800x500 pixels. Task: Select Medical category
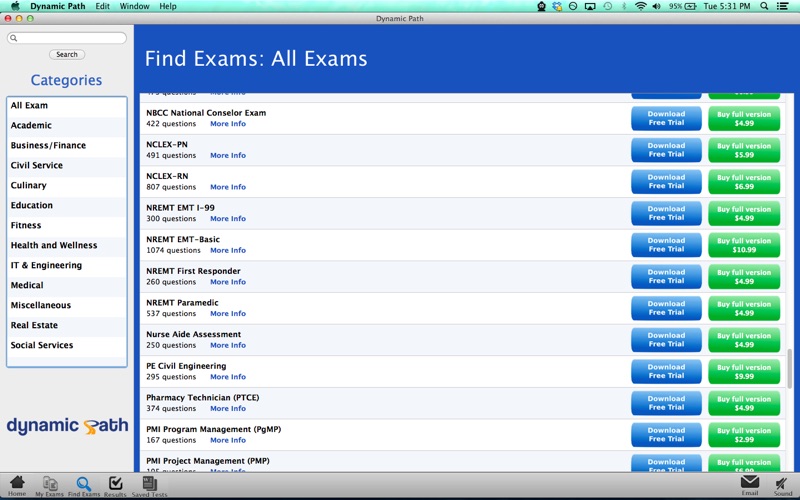67,285
